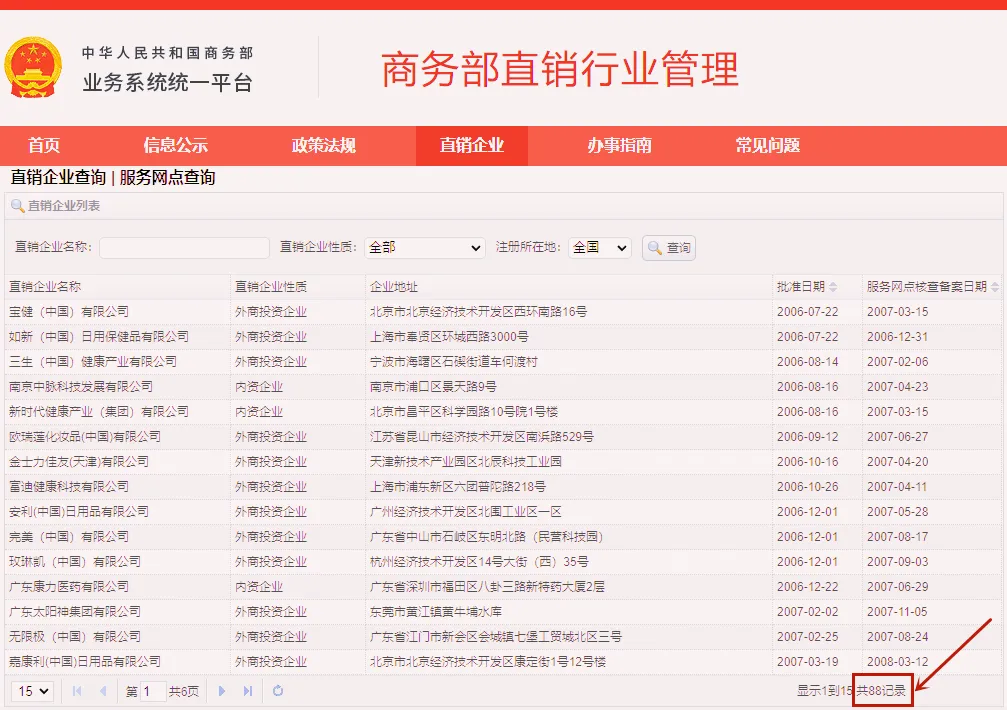Screen dimensions: 1007x710
Task: Select row 无限极（中国）有限公司
Action: click(x=504, y=637)
